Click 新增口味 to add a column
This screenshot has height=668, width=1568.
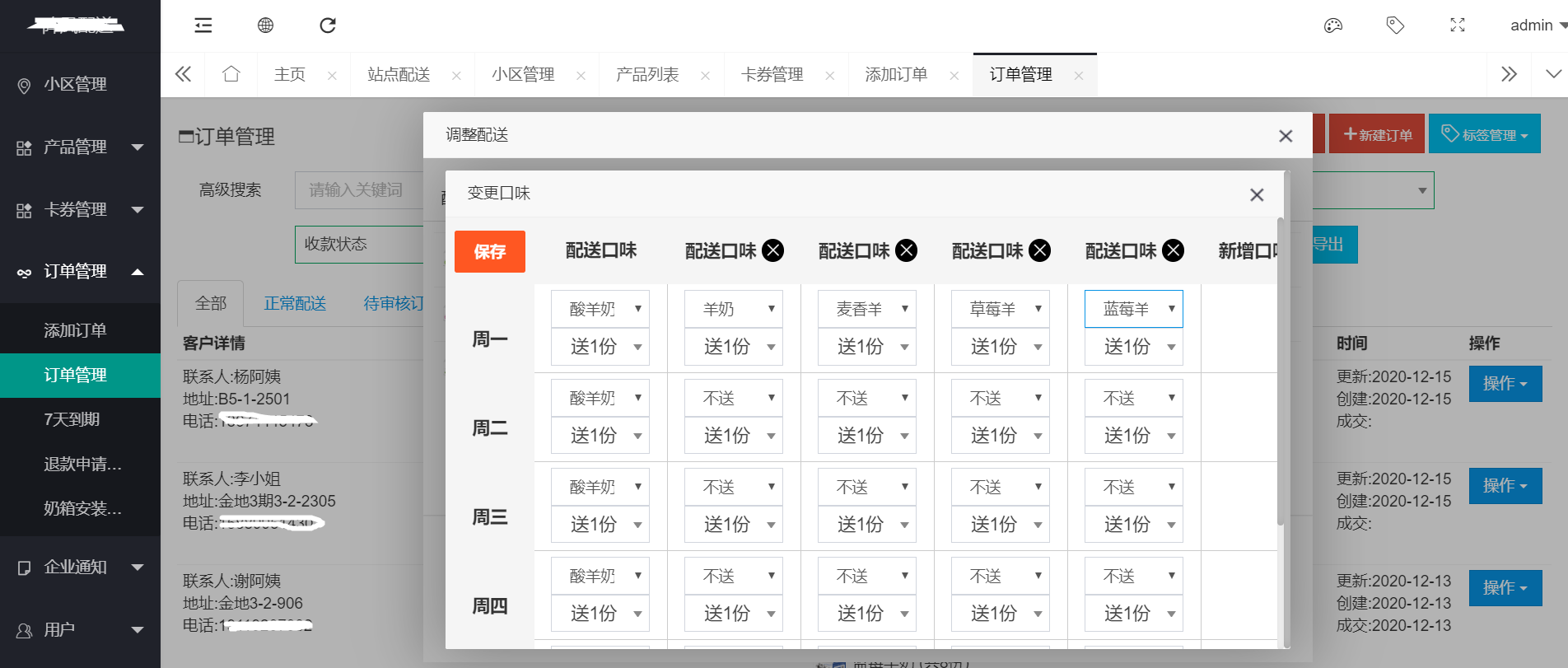click(x=1248, y=250)
